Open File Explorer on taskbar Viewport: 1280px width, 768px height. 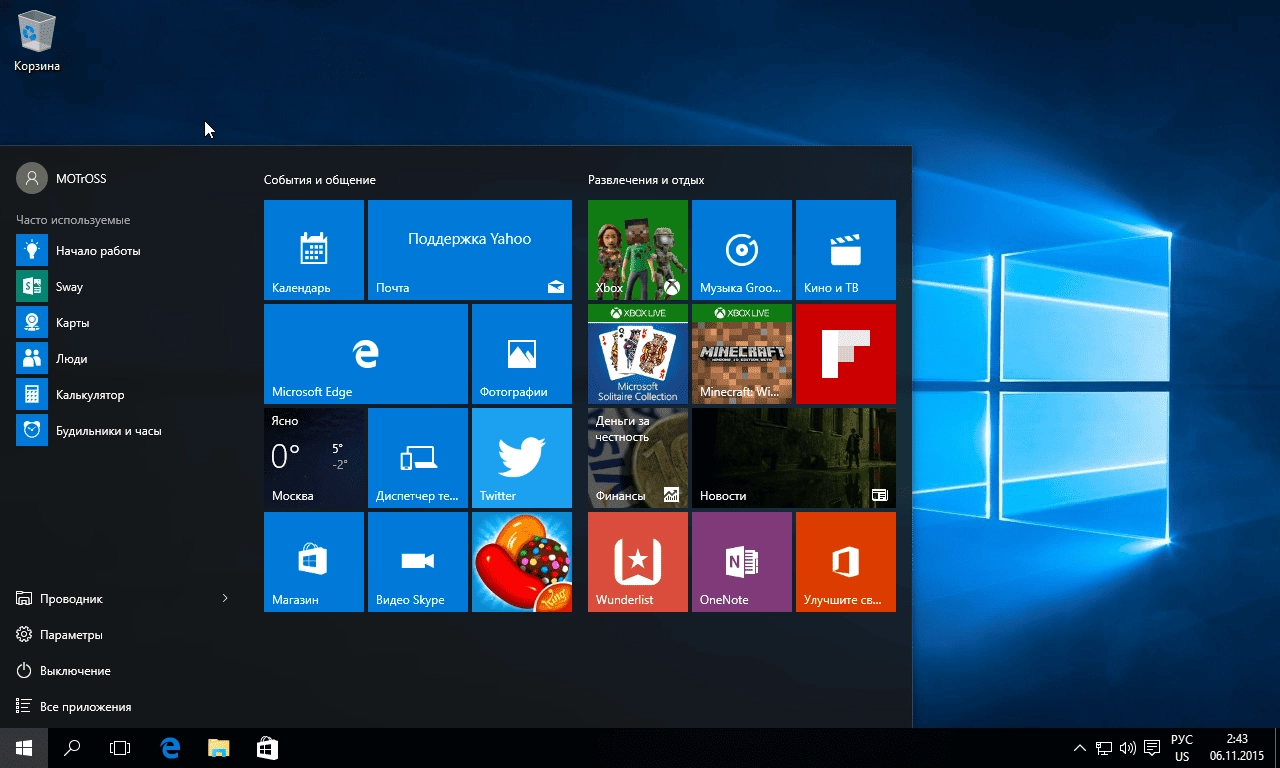pyautogui.click(x=219, y=748)
